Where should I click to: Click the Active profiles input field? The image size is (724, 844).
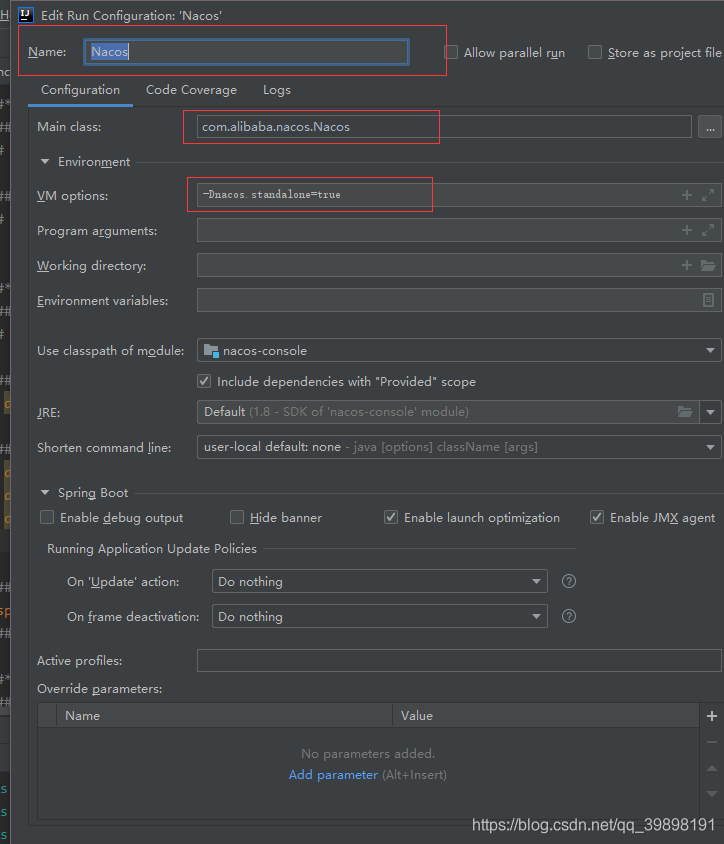tap(459, 660)
